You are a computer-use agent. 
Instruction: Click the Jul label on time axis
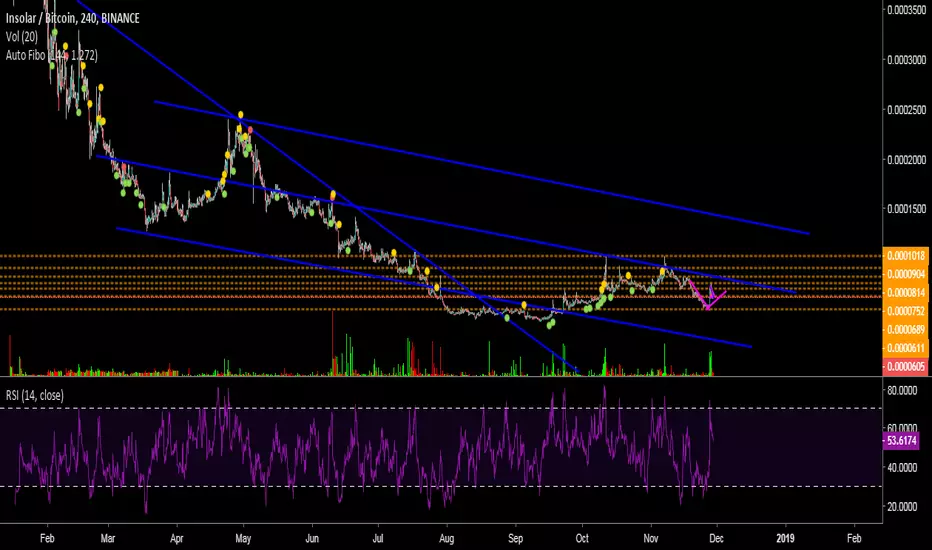coord(377,538)
